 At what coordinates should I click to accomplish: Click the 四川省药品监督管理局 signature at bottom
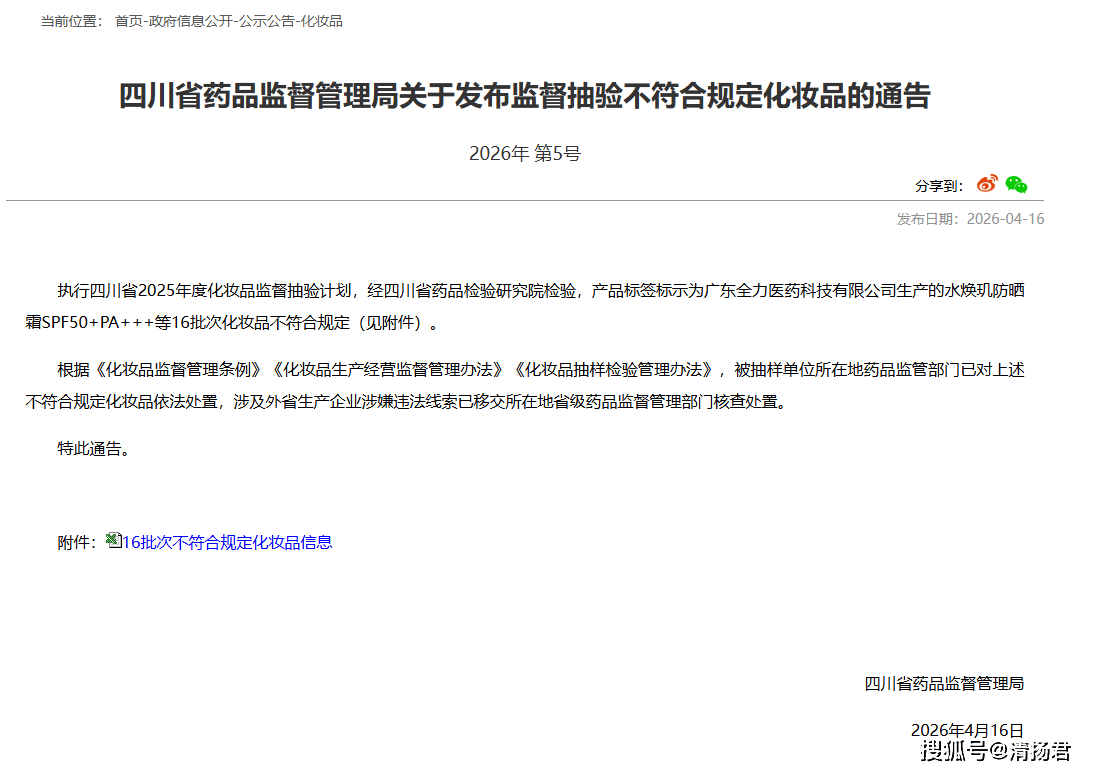click(943, 683)
